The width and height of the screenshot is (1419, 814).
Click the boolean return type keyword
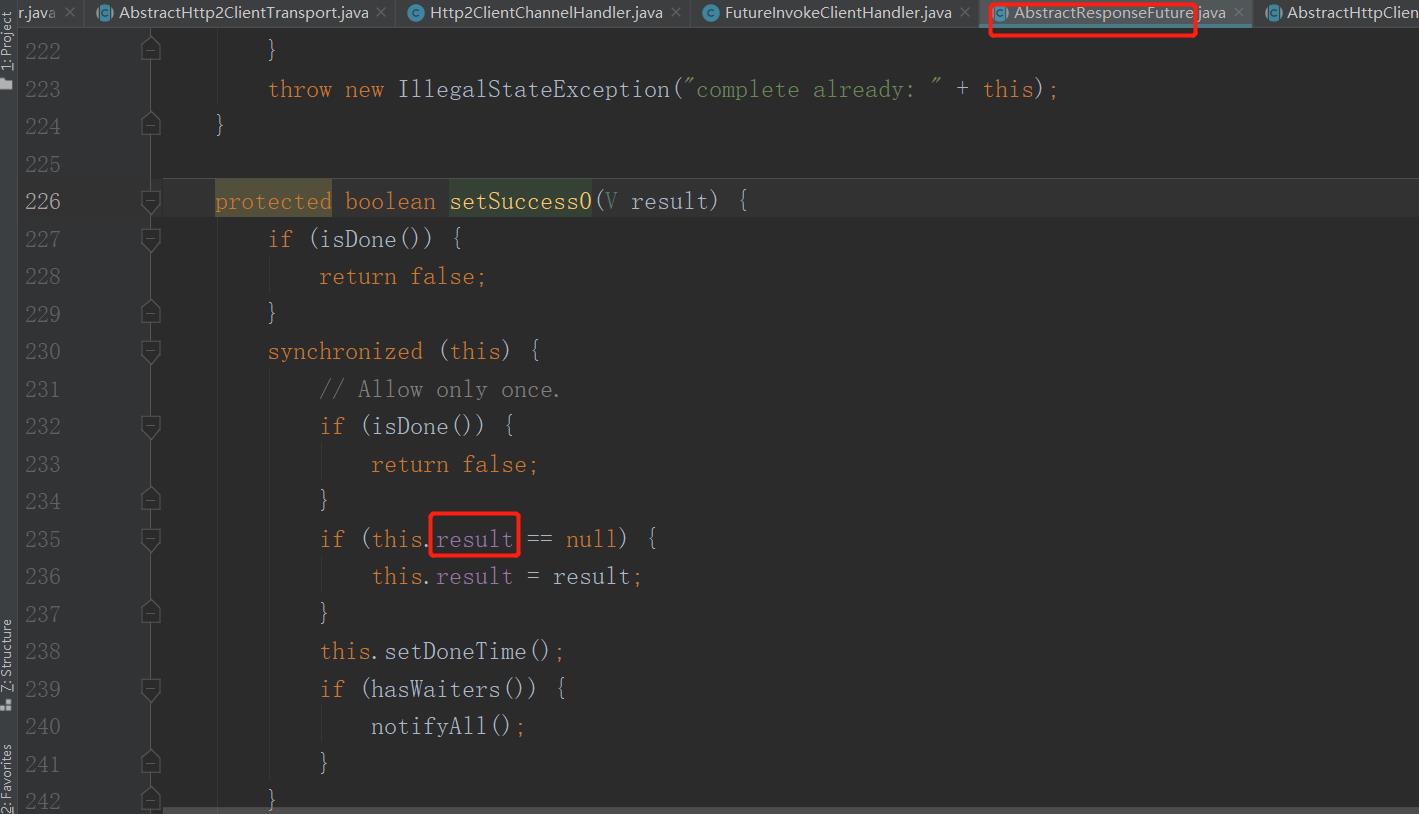pyautogui.click(x=390, y=202)
